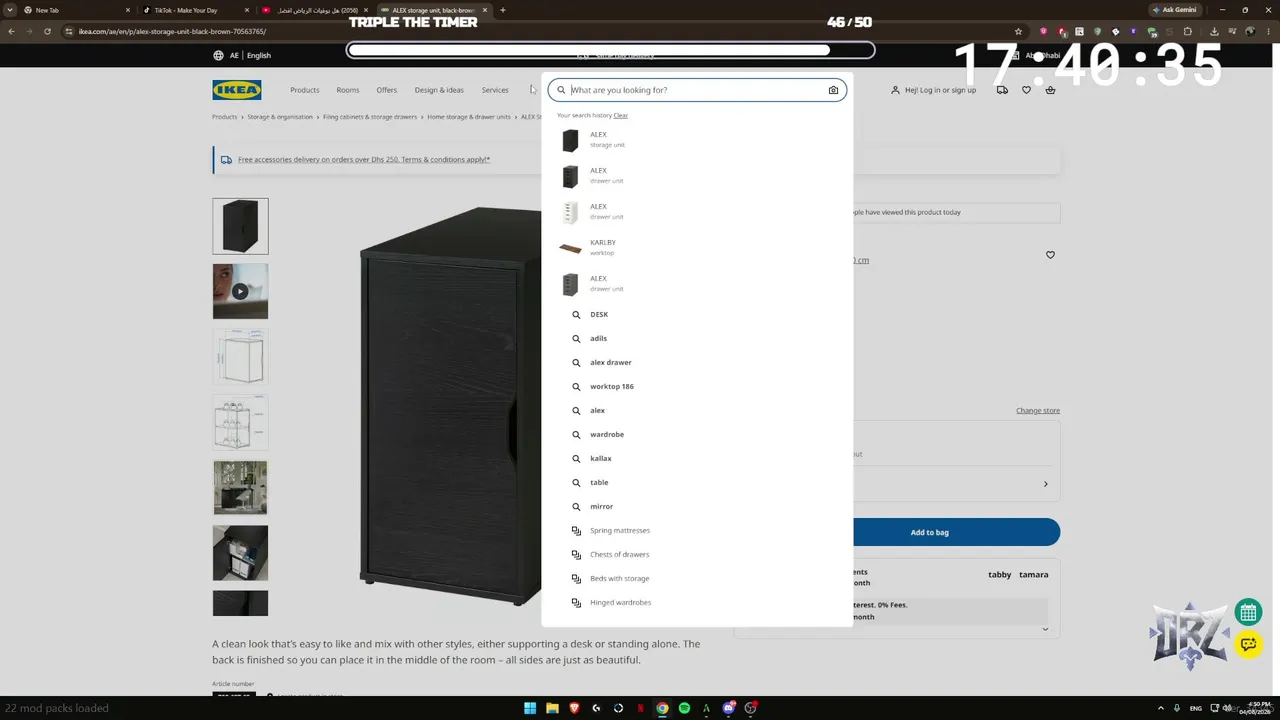Expand the payment plans chevron below tabby

point(1046,629)
